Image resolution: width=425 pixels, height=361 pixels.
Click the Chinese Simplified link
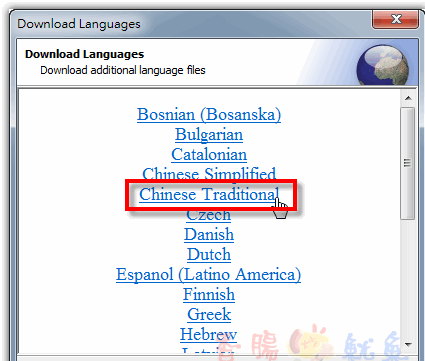point(209,173)
